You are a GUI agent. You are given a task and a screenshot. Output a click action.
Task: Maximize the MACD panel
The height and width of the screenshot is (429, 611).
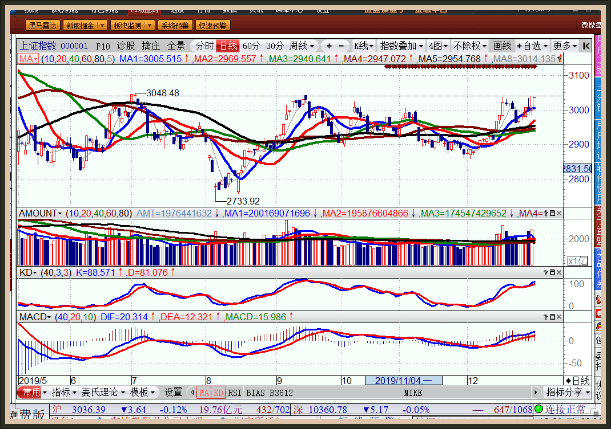coord(552,317)
